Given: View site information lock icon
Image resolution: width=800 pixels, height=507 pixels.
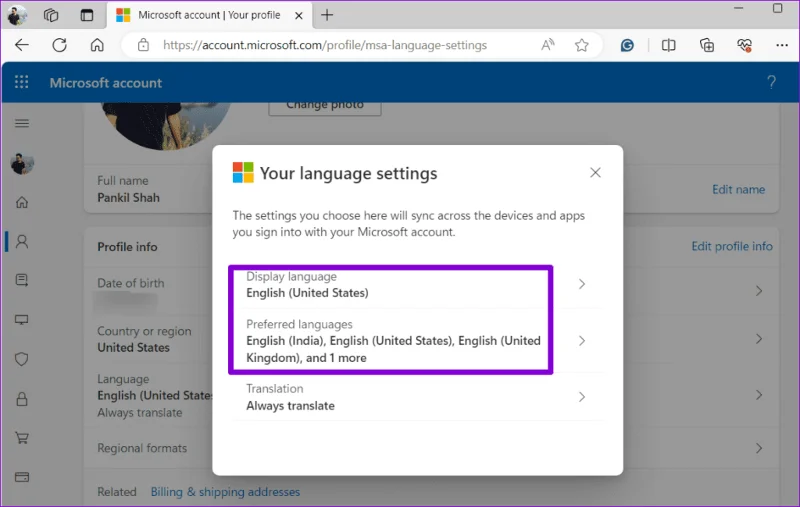Looking at the screenshot, I should [143, 45].
